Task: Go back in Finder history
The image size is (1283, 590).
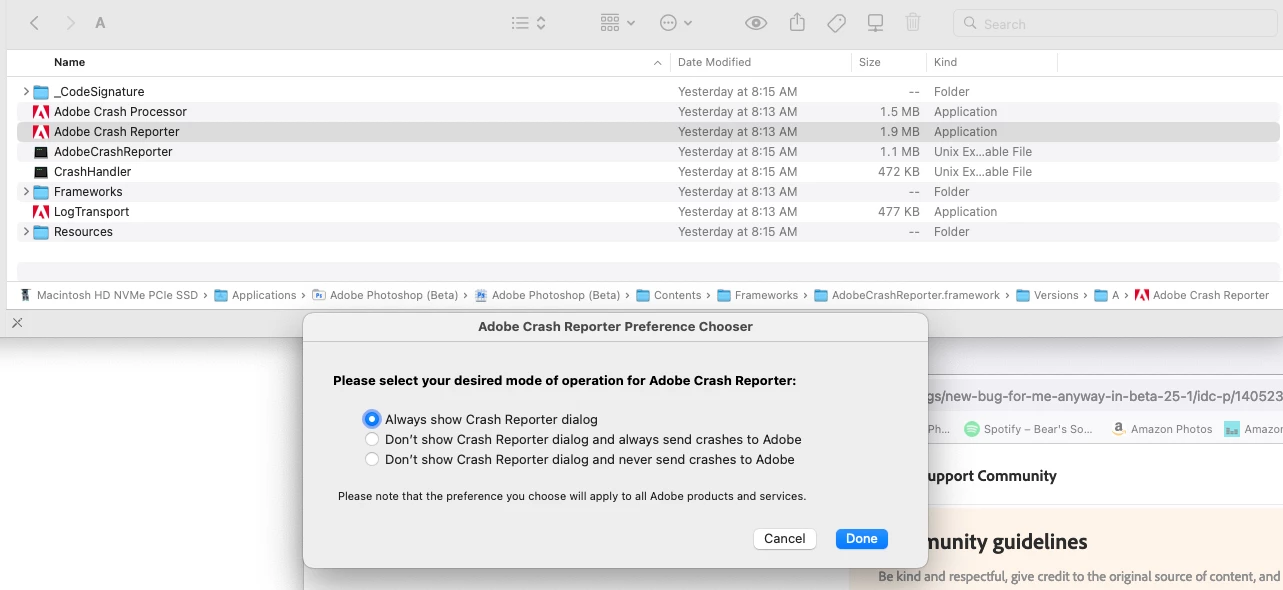Action: tap(35, 23)
